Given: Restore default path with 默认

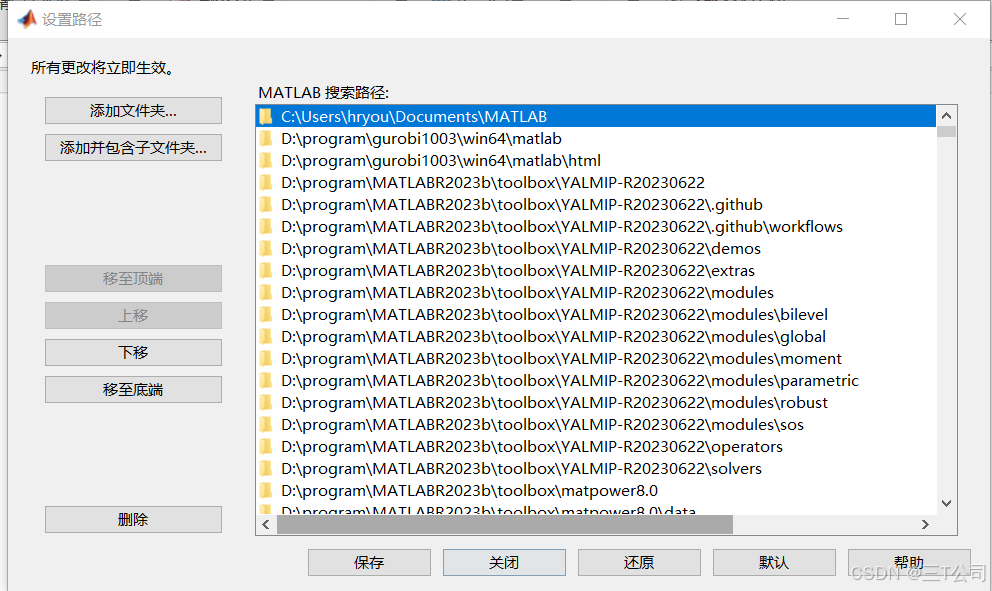Looking at the screenshot, I should click(x=774, y=563).
